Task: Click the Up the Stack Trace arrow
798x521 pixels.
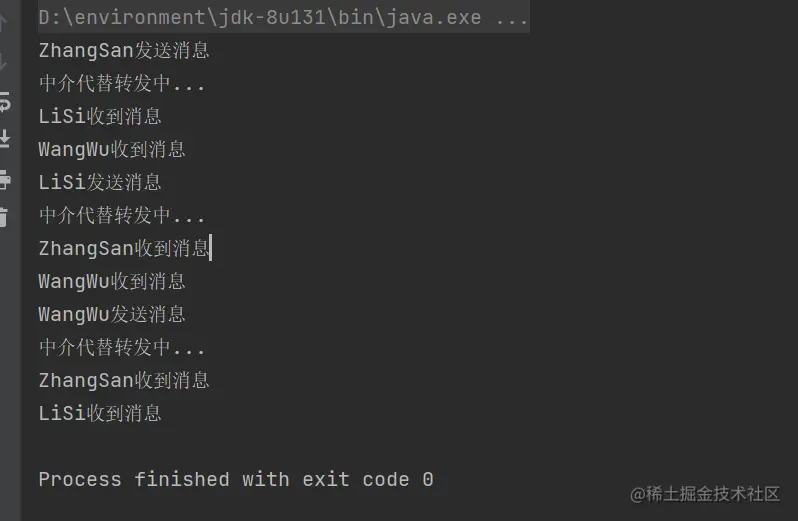Action: pyautogui.click(x=4, y=22)
